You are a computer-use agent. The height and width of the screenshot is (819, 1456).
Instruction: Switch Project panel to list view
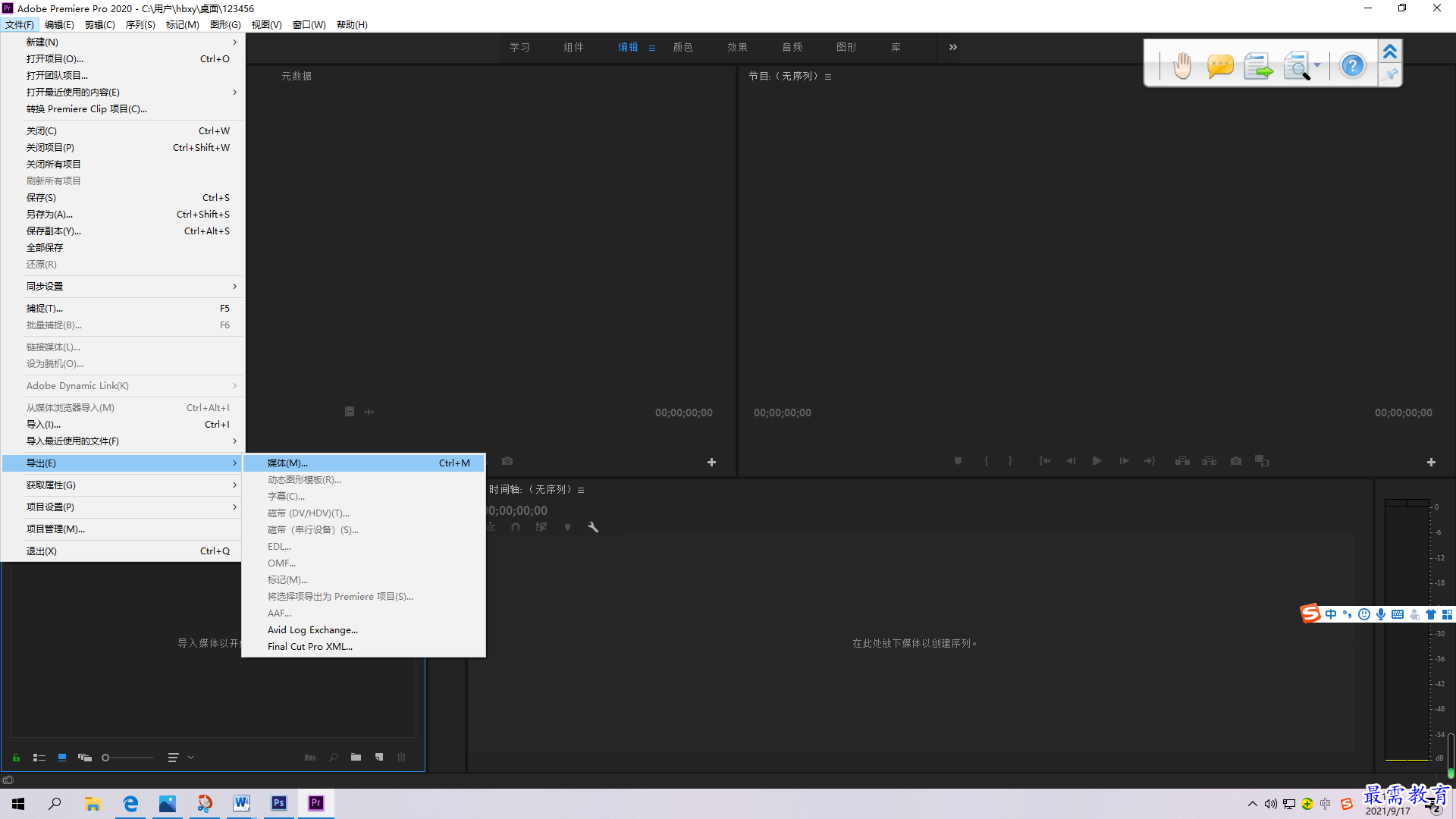tap(39, 758)
